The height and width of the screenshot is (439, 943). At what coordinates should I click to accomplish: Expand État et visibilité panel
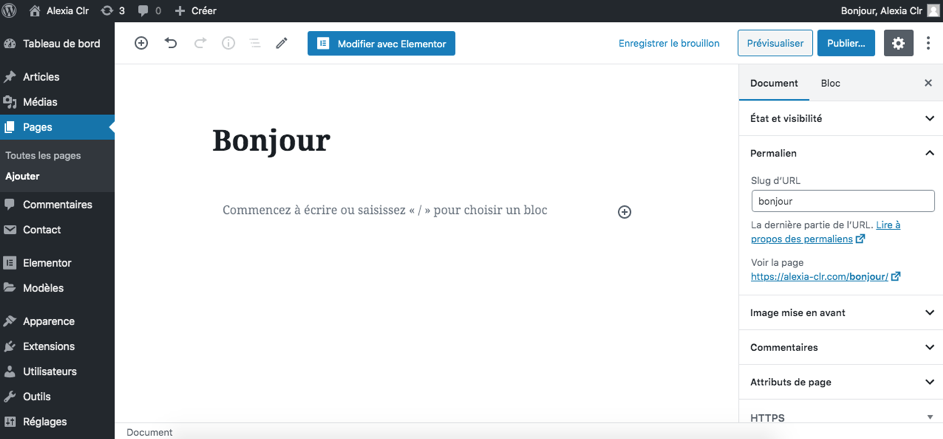pyautogui.click(x=841, y=118)
